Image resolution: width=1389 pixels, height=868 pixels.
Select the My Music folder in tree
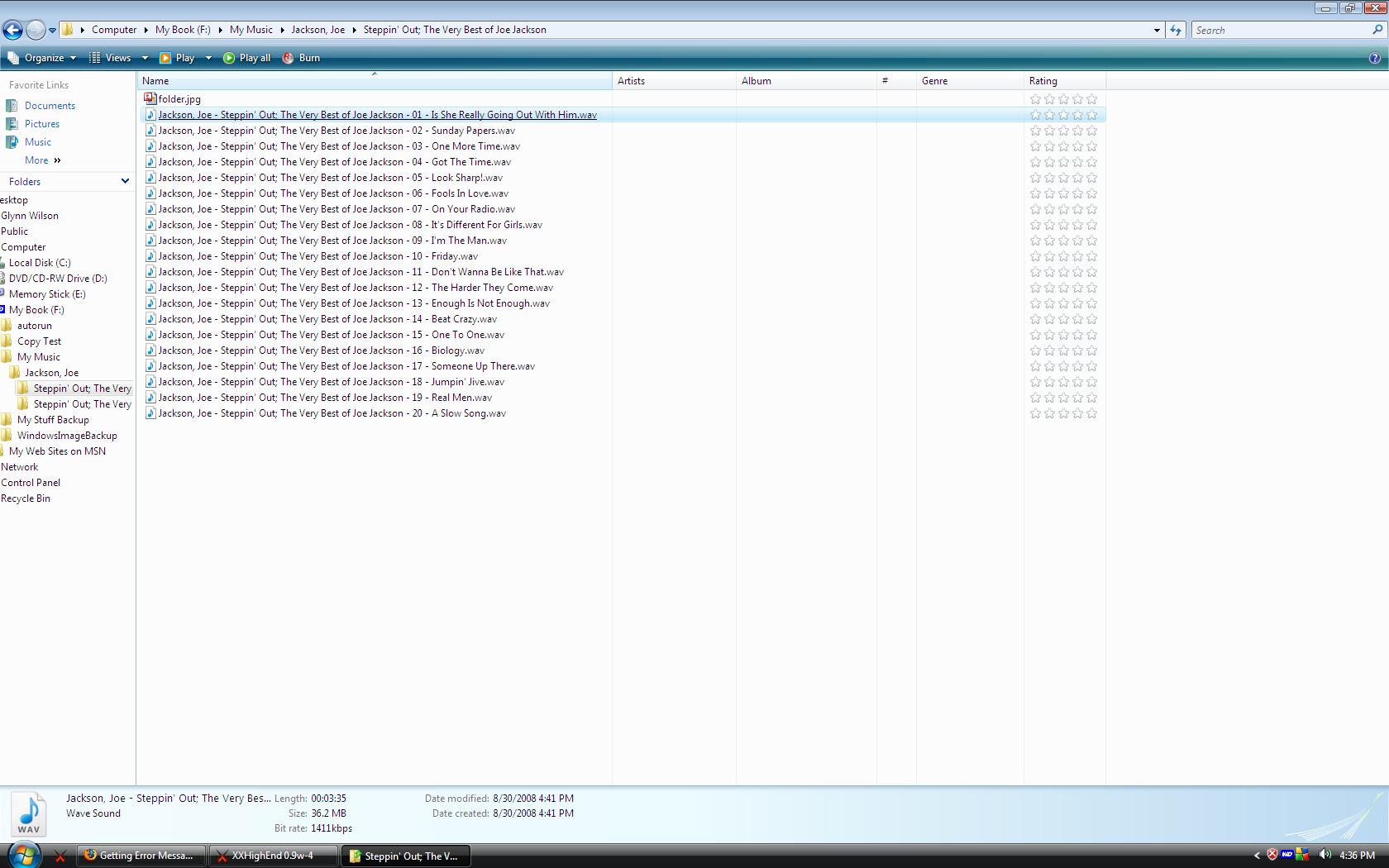point(39,357)
